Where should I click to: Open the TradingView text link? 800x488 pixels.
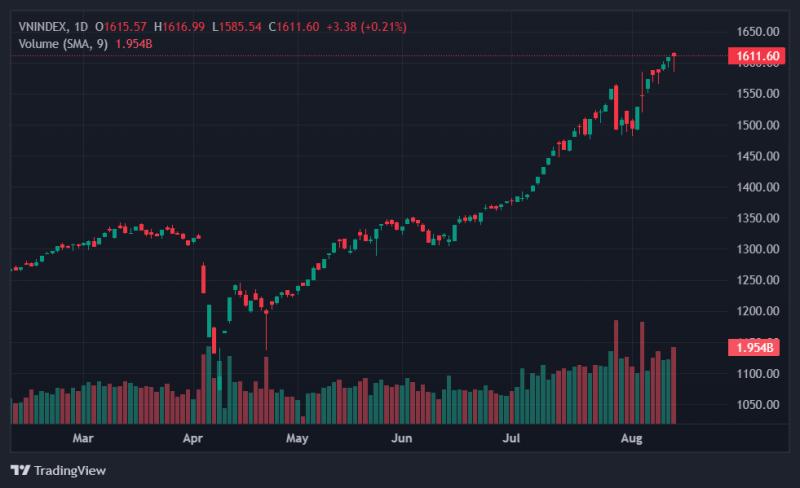[70, 470]
